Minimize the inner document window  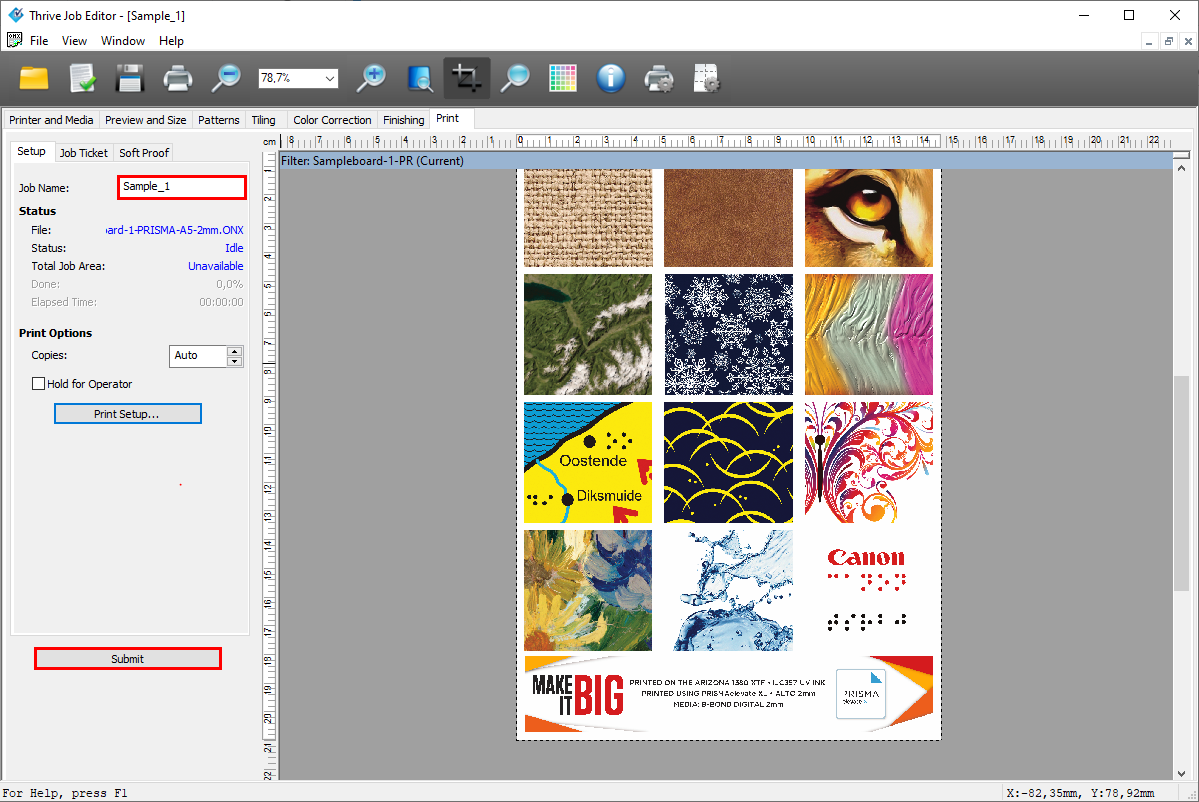click(1149, 41)
